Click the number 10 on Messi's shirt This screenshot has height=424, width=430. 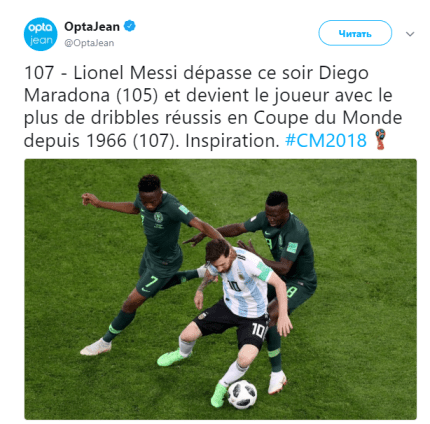[234, 286]
